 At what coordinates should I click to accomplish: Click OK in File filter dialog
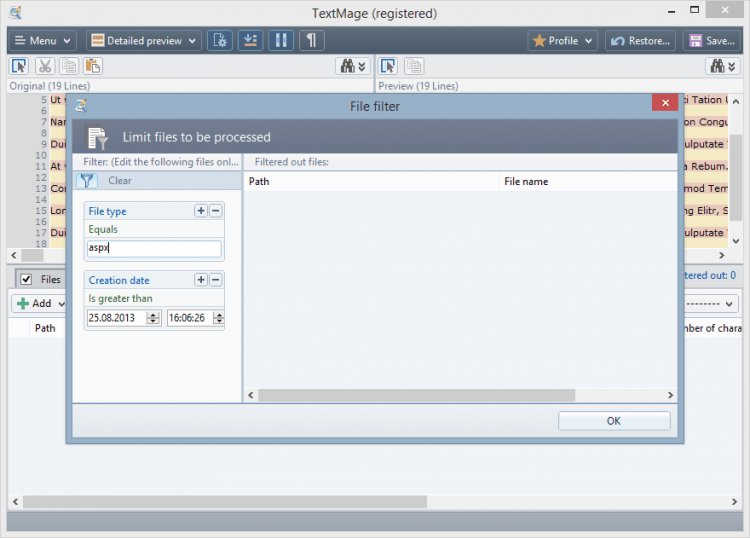click(614, 421)
